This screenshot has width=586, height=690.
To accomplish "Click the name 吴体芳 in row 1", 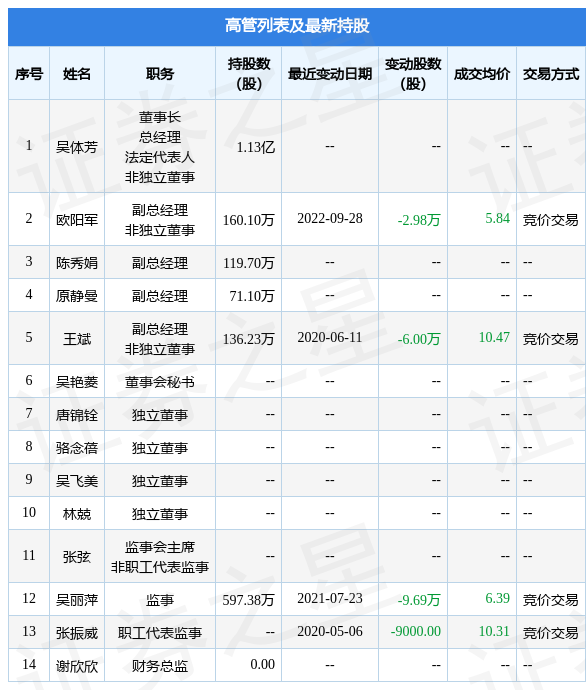I will 77,147.
